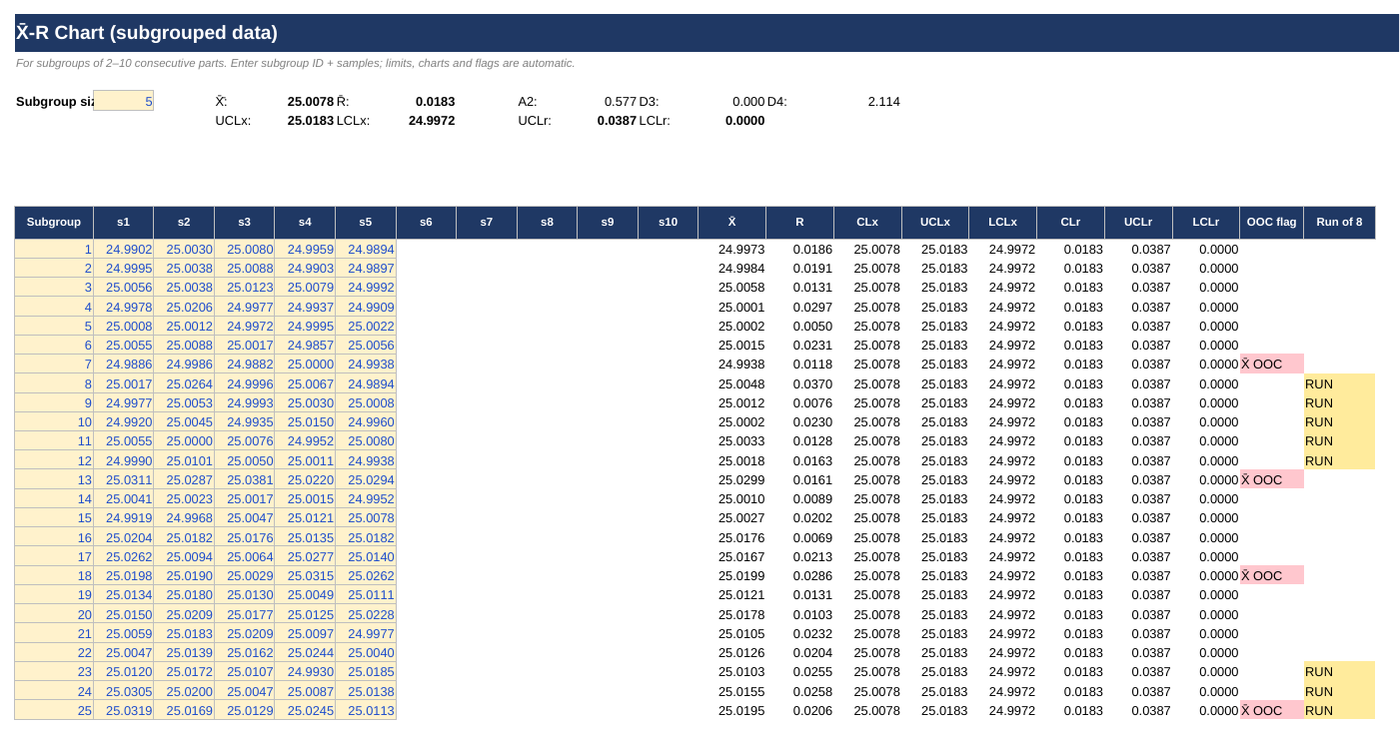
Task: Click the empty s6 column header
Action: click(426, 222)
